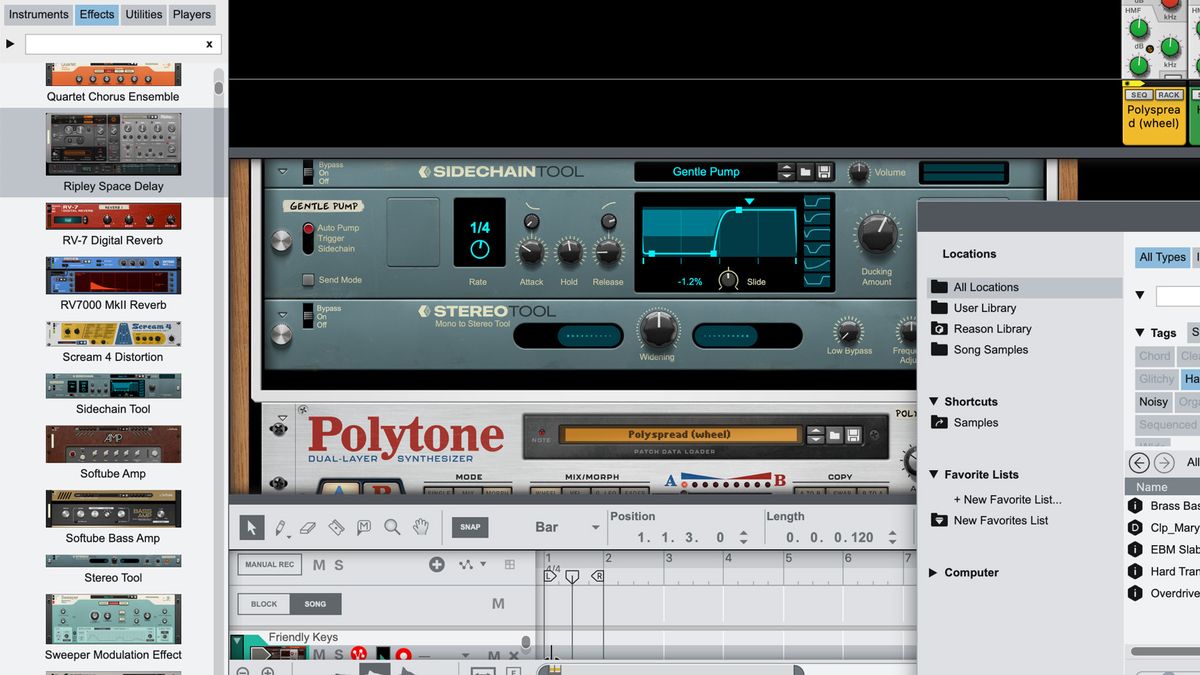Viewport: 1200px width, 675px height.
Task: Click the MANUAL REC button
Action: pos(268,563)
